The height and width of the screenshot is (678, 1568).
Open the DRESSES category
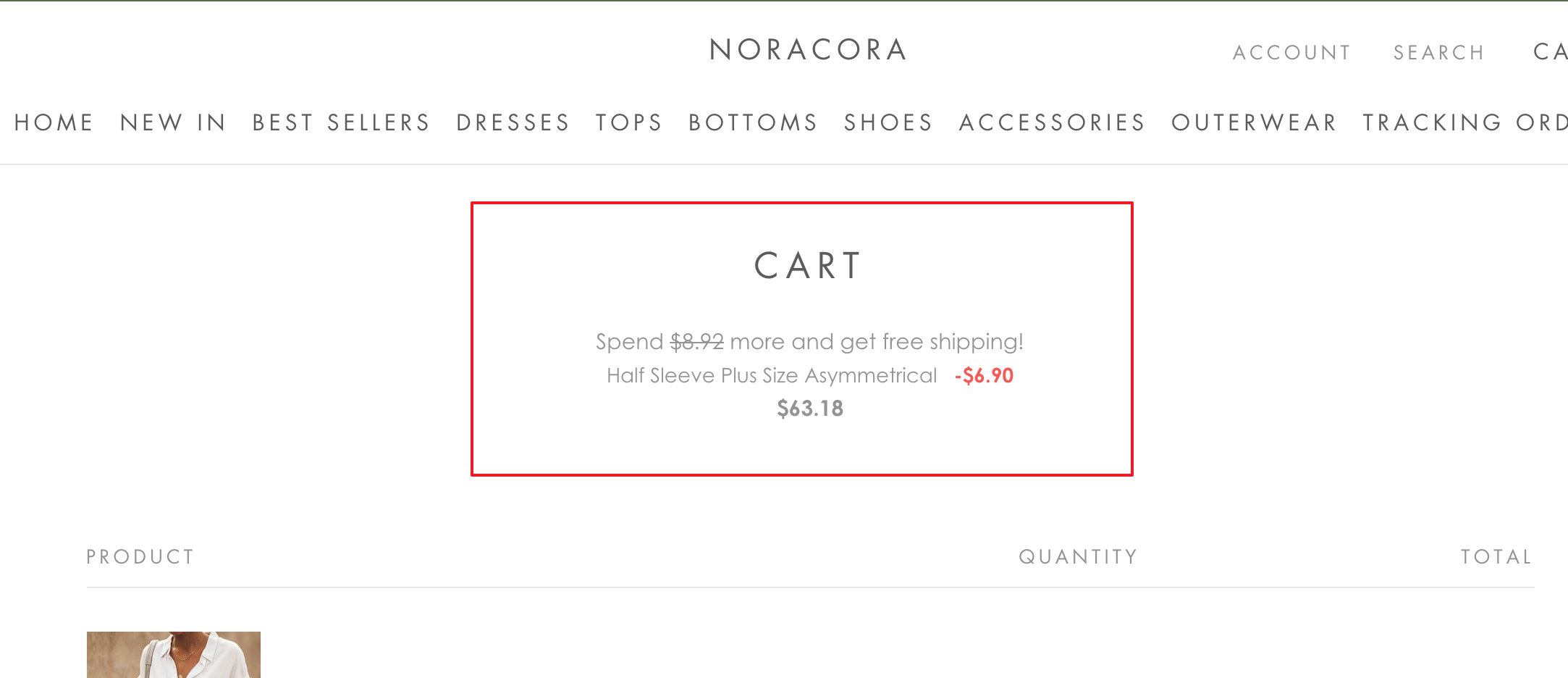point(513,122)
